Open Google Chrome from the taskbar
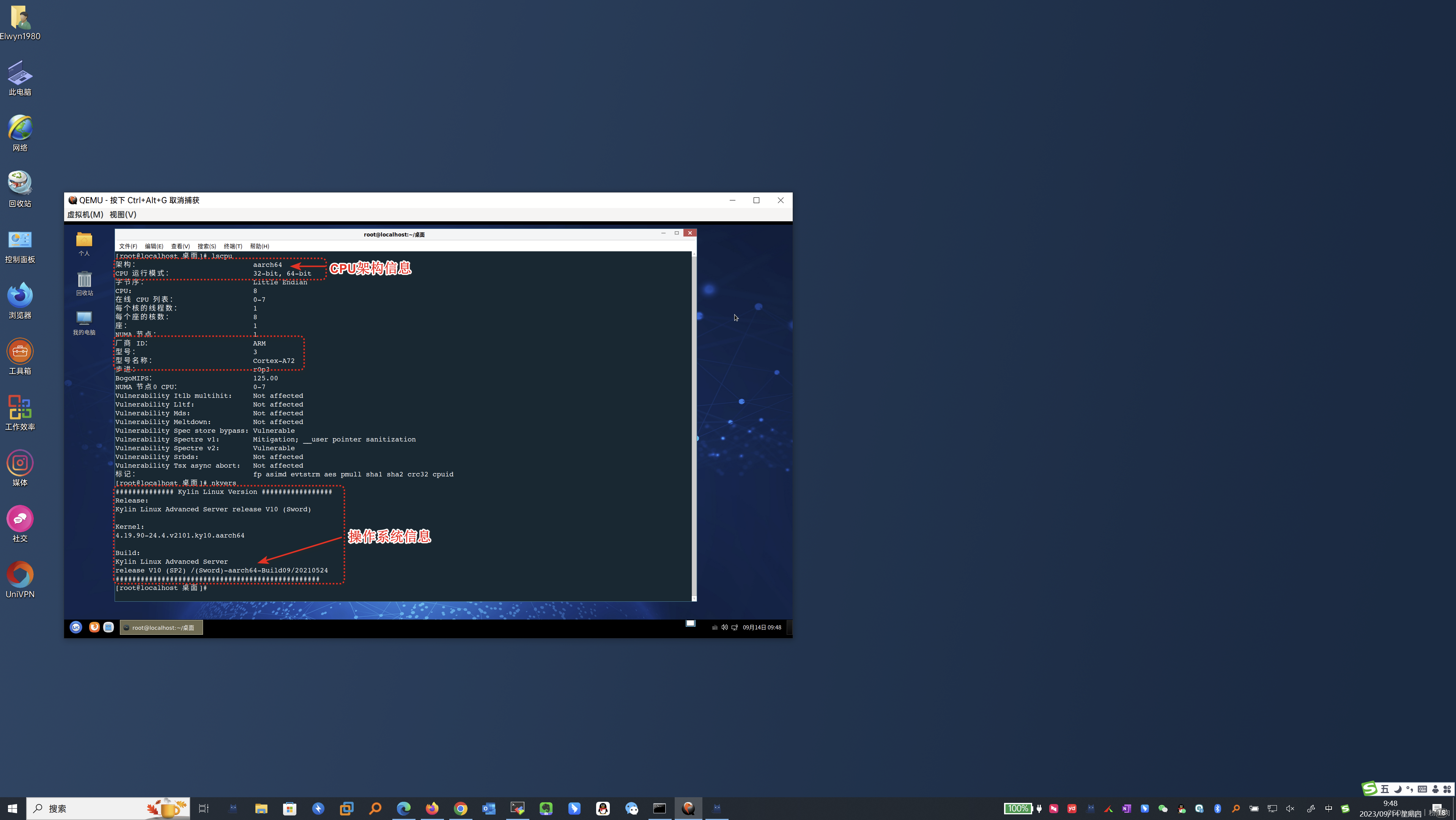 [461, 809]
